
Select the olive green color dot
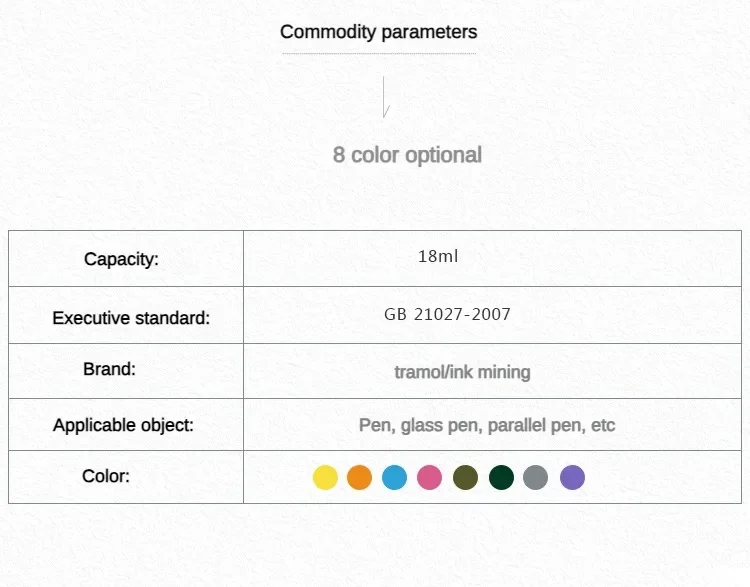[465, 478]
